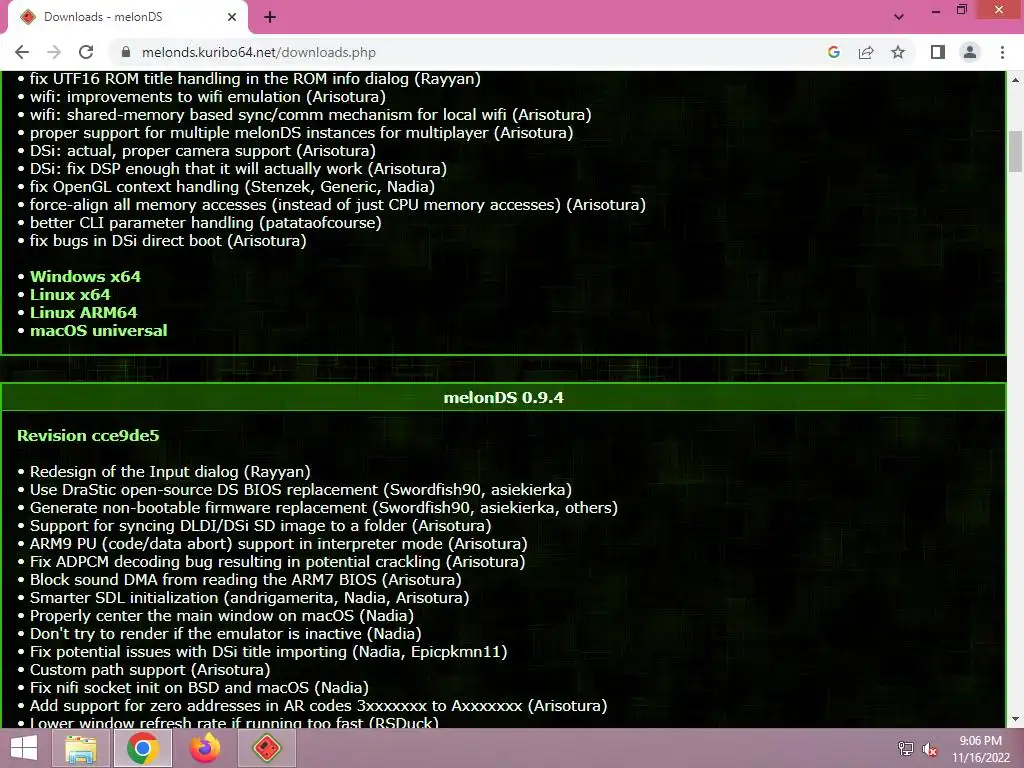
Task: Click 'Fix nifi socket init on BSD' line
Action: (x=199, y=688)
